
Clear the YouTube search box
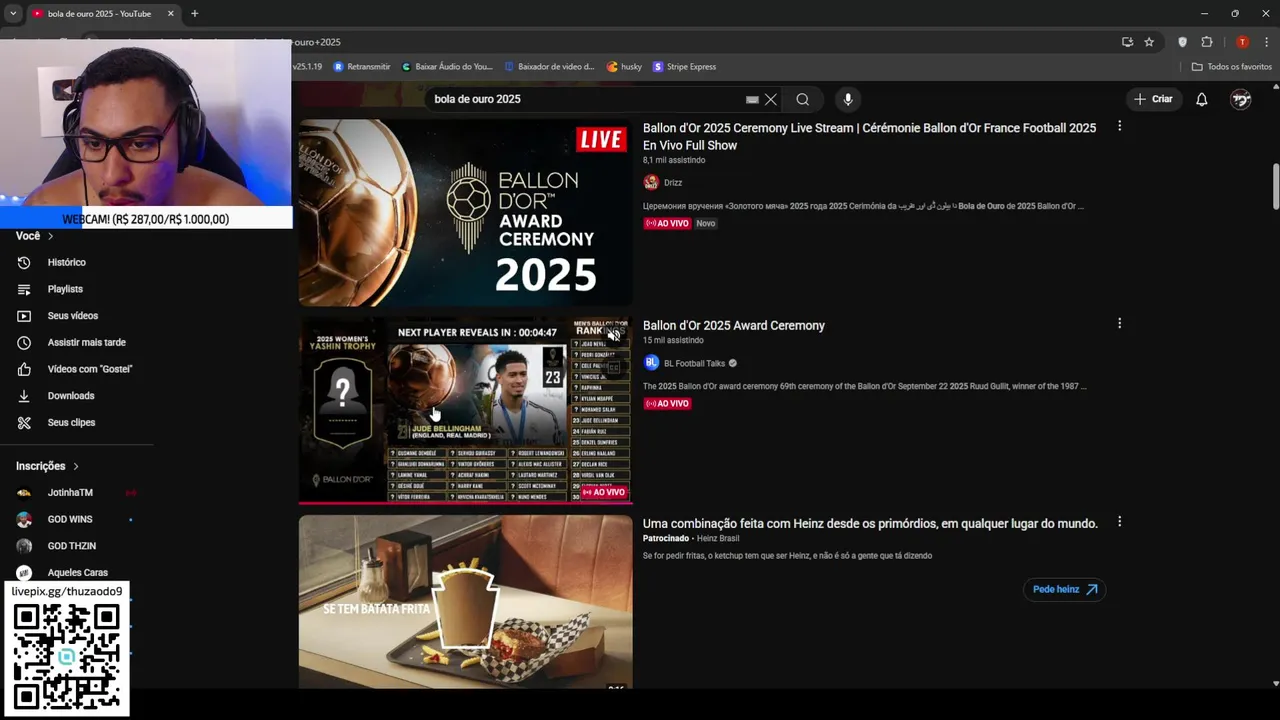(x=771, y=99)
